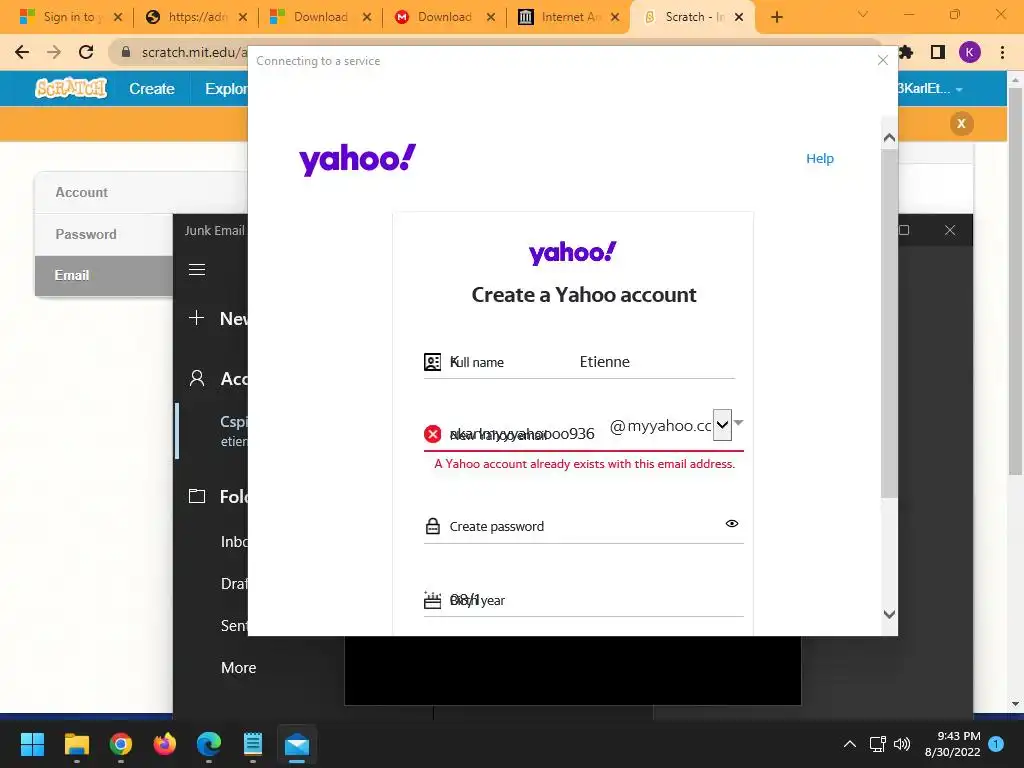Select the Password tab in Scratch settings

(104, 234)
